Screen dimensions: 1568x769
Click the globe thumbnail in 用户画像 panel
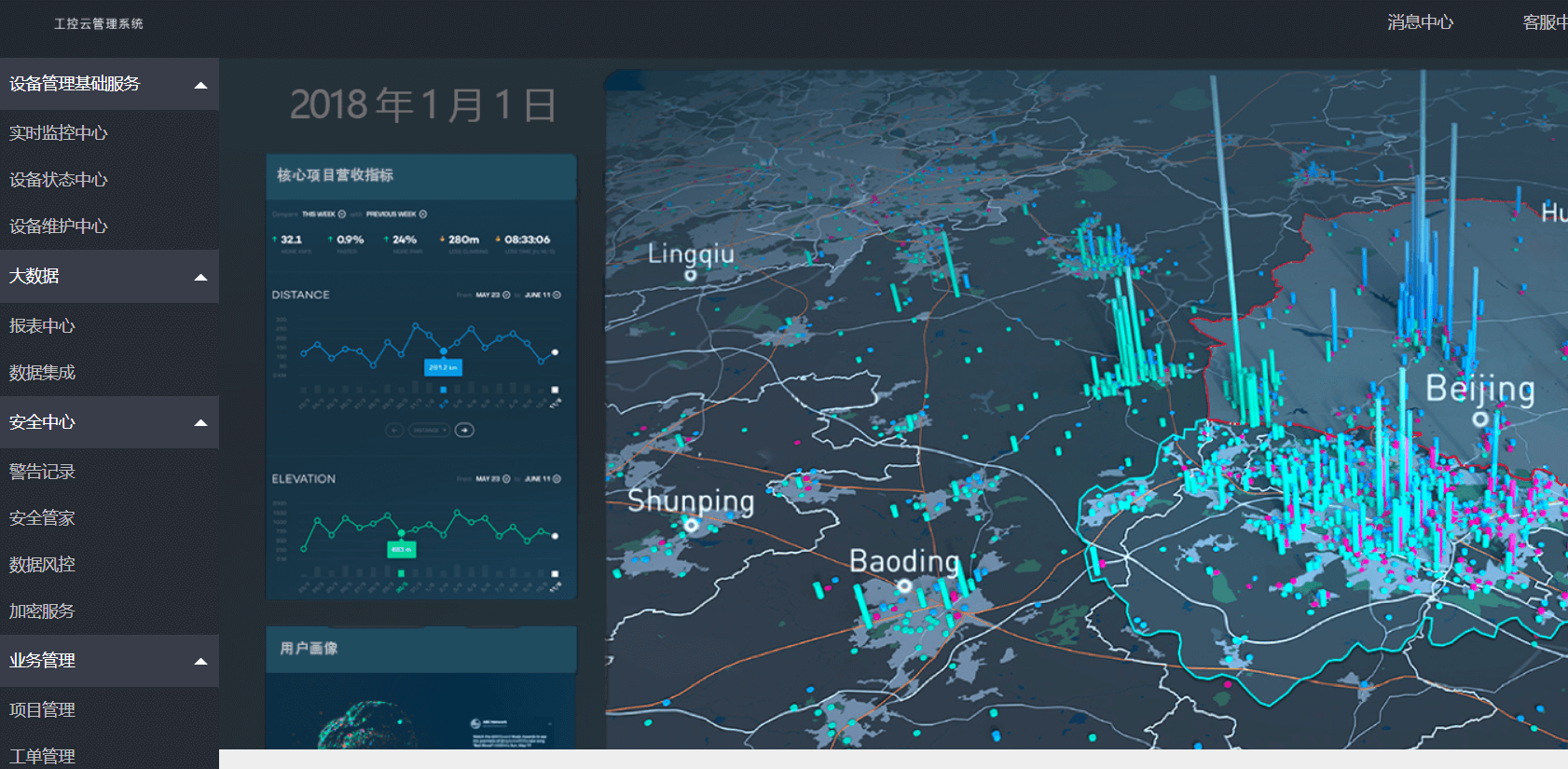368,725
